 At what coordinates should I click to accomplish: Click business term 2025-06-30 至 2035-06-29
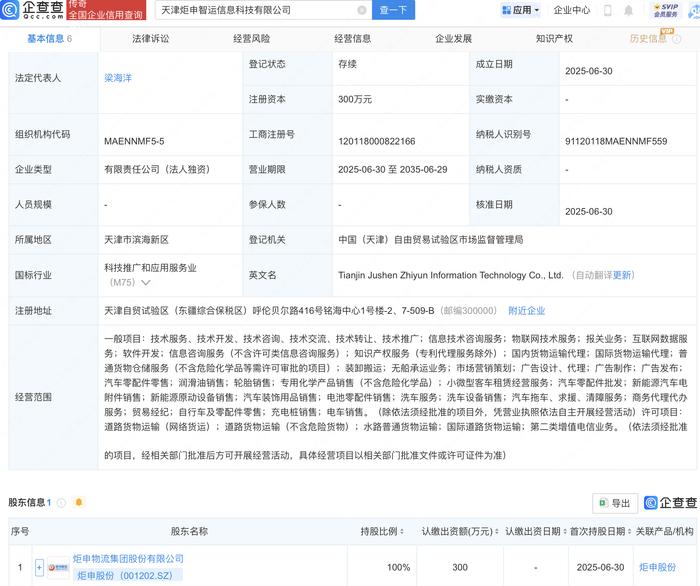point(392,170)
